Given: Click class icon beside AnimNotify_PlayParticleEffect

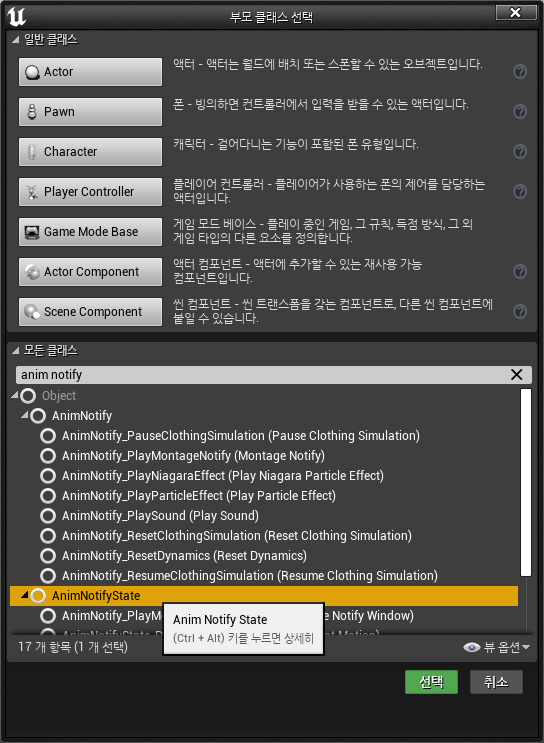Looking at the screenshot, I should [x=48, y=496].
